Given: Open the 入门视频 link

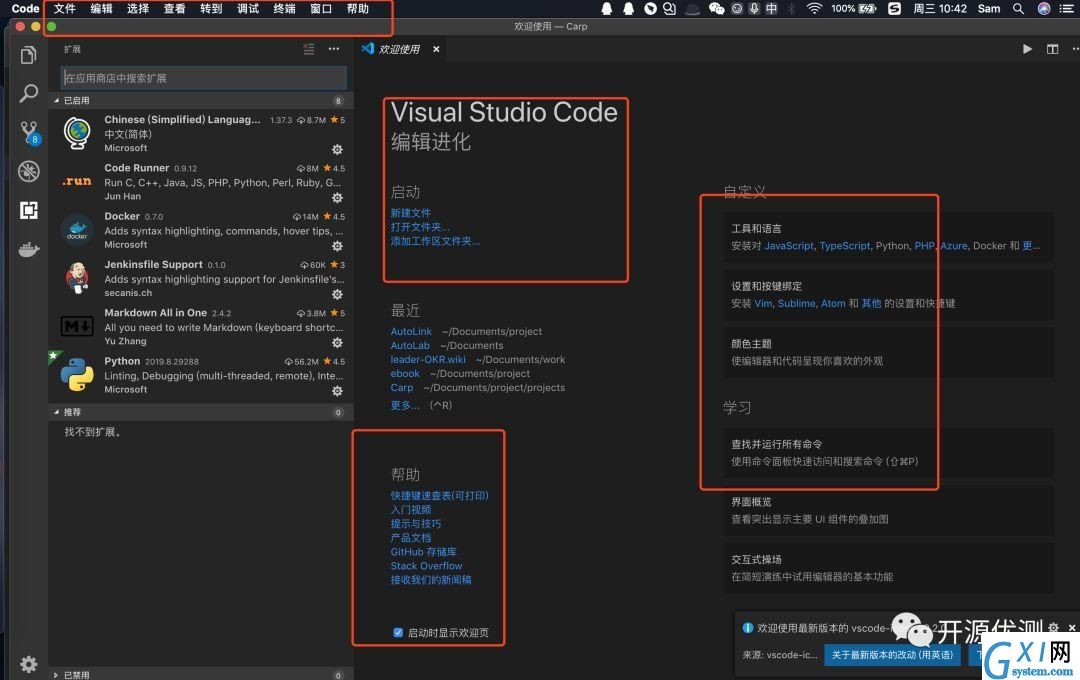Looking at the screenshot, I should coord(411,510).
